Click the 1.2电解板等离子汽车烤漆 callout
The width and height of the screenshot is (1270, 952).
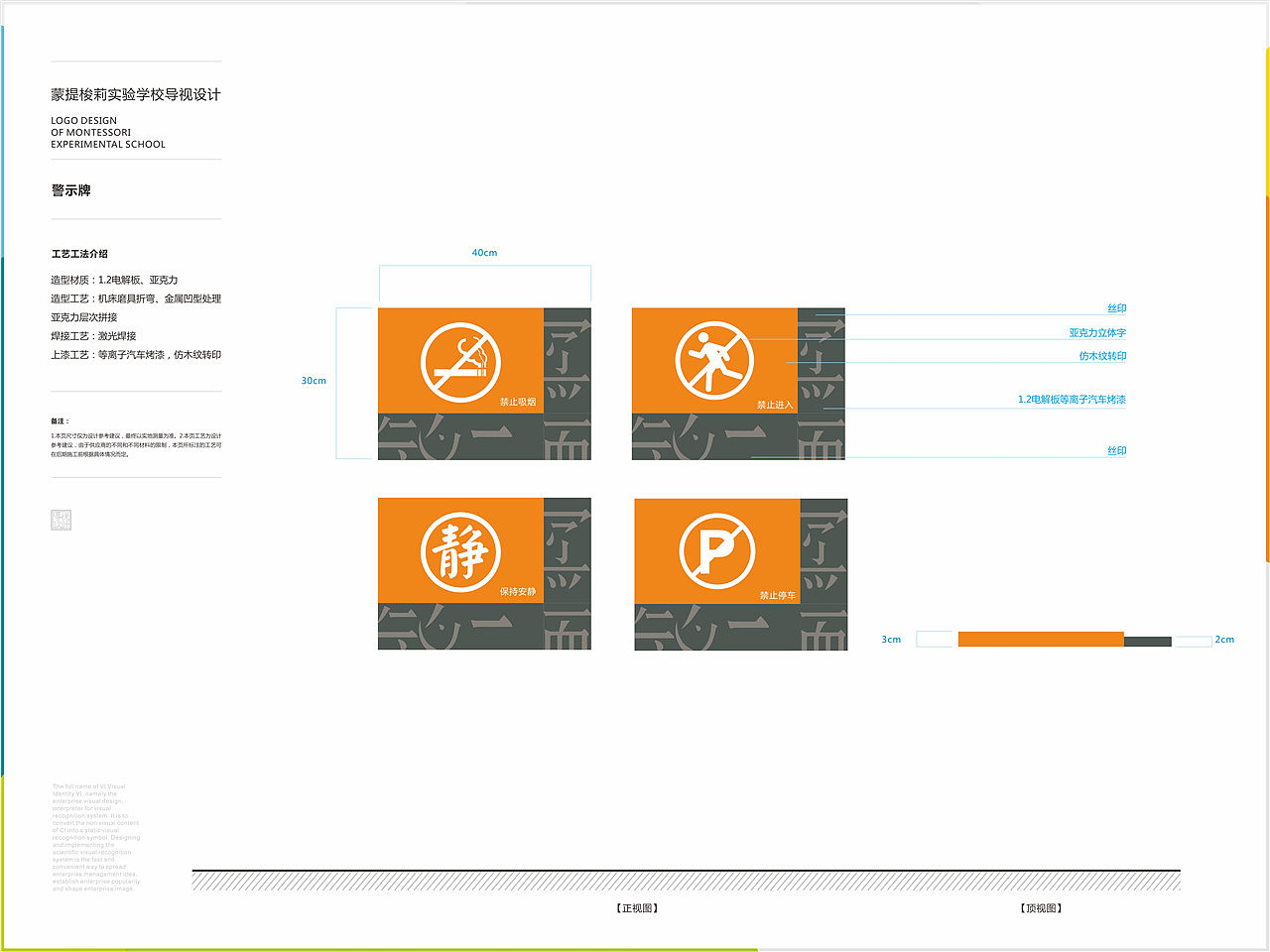1072,400
